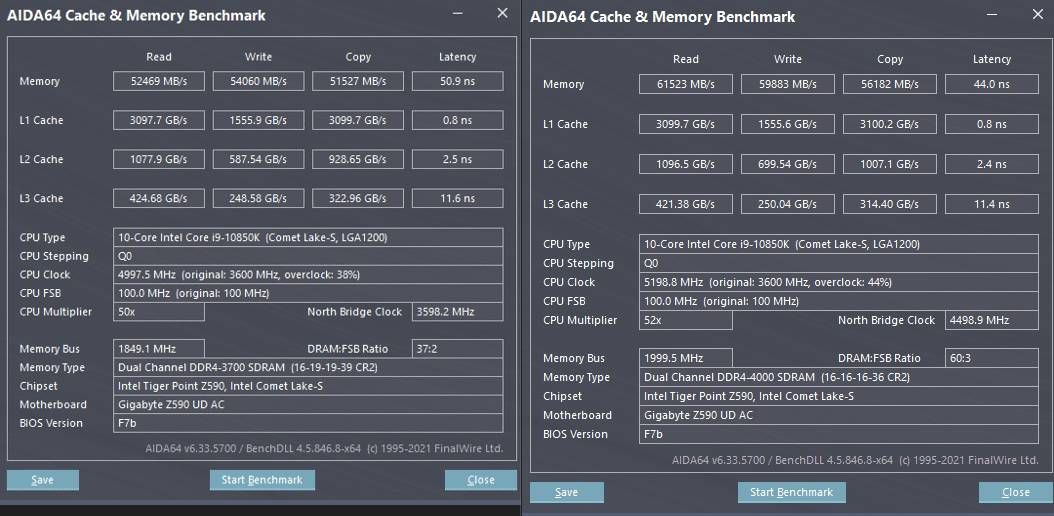Image resolution: width=1054 pixels, height=516 pixels.
Task: Select L3 Cache Copy 314.40 GB/s field
Action: (890, 204)
